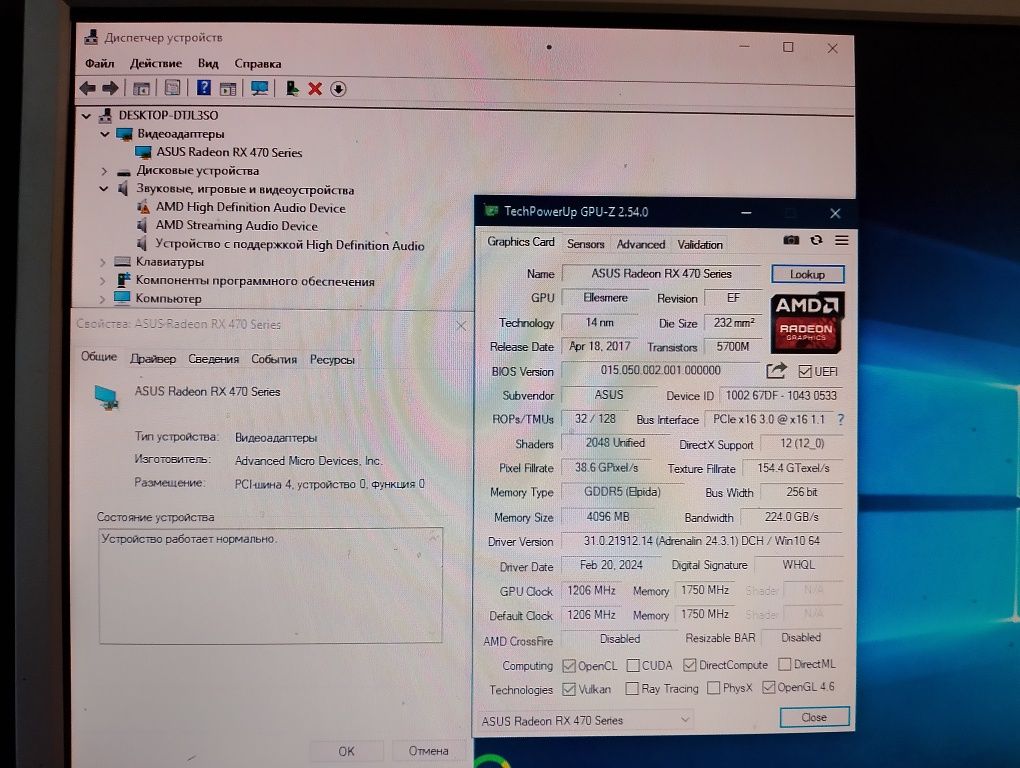Select ASUS Radeon RX 470 Series in tree
Screen dimensions: 1020x768
tap(228, 152)
